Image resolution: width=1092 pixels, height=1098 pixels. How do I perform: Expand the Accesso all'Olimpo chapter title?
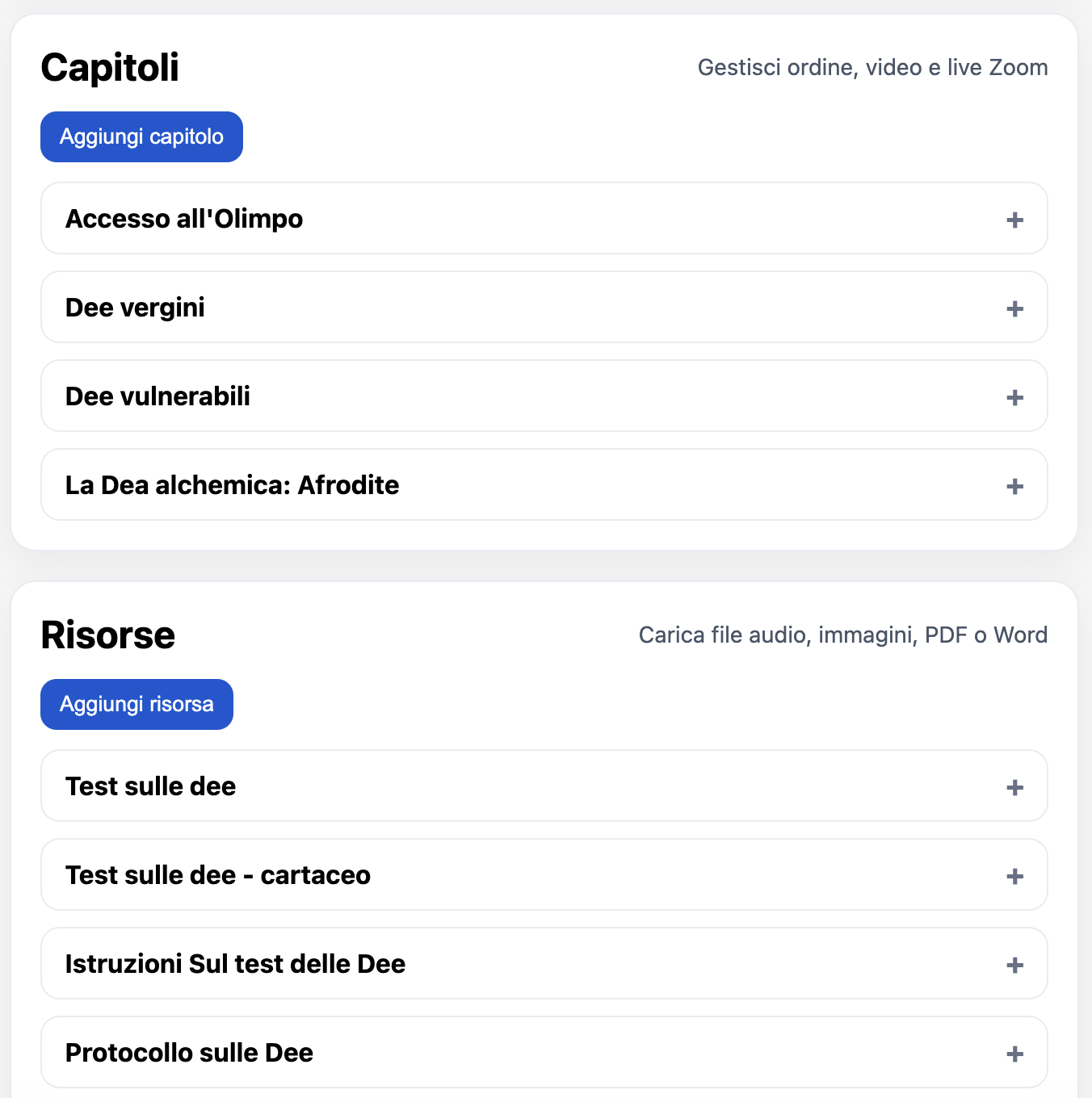(184, 219)
